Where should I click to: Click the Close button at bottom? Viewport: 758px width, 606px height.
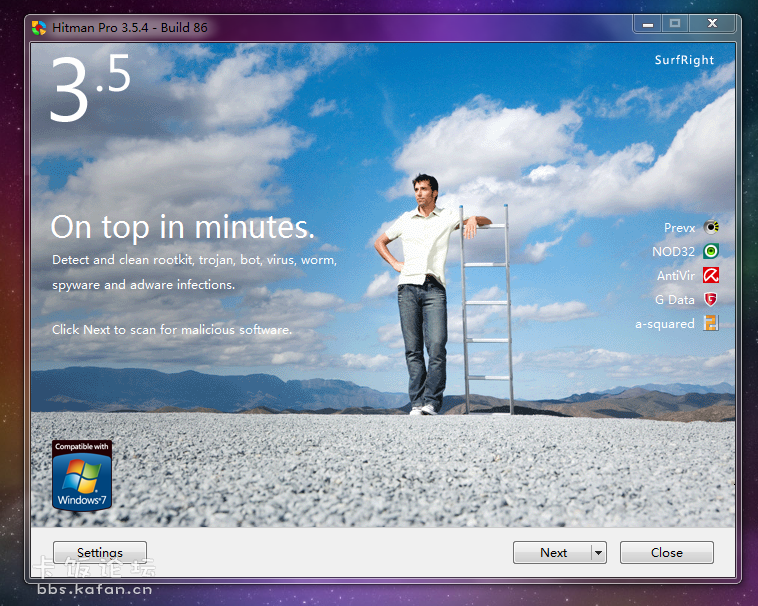pos(667,552)
